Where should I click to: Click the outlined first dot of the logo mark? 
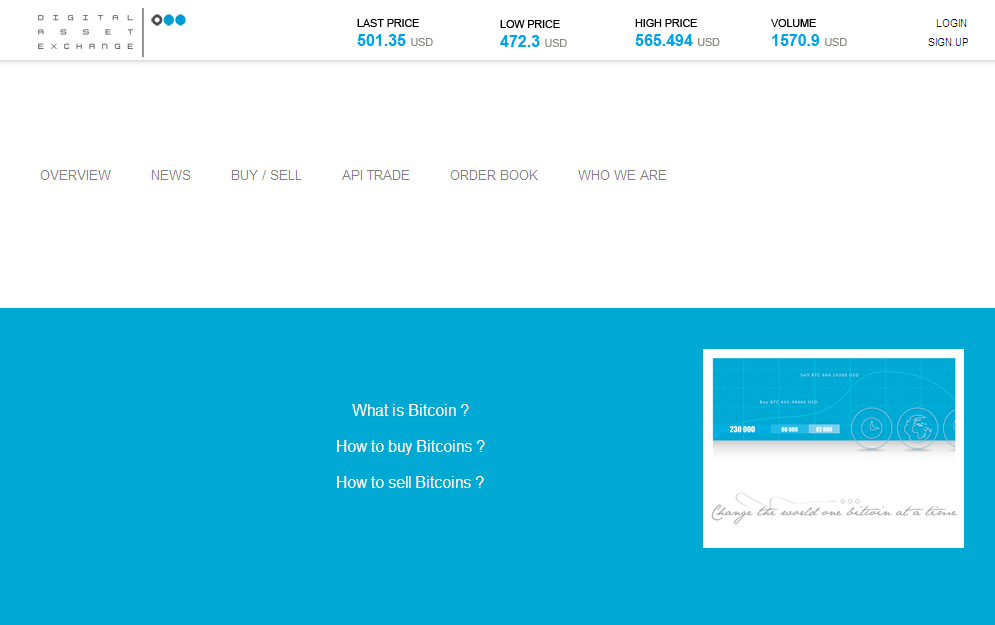[x=157, y=19]
